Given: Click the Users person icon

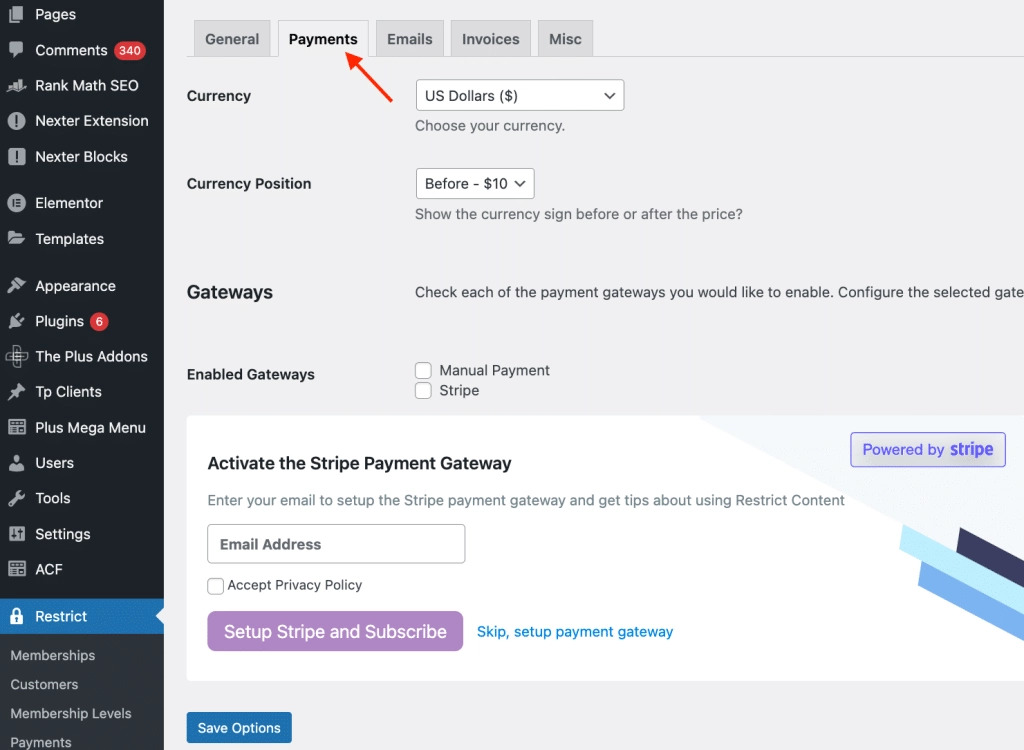Looking at the screenshot, I should [16, 463].
